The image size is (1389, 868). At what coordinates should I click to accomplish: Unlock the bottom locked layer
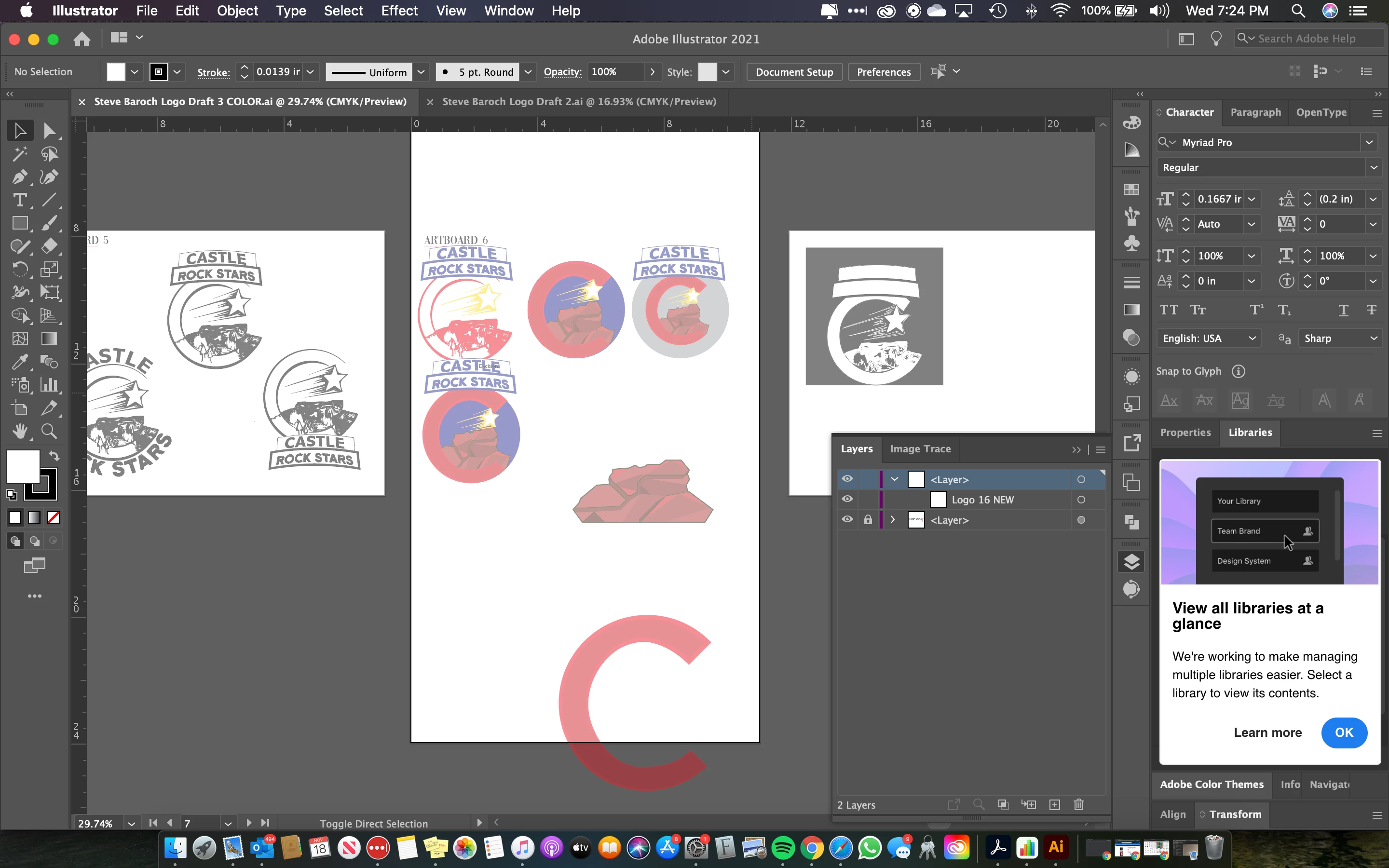click(868, 519)
